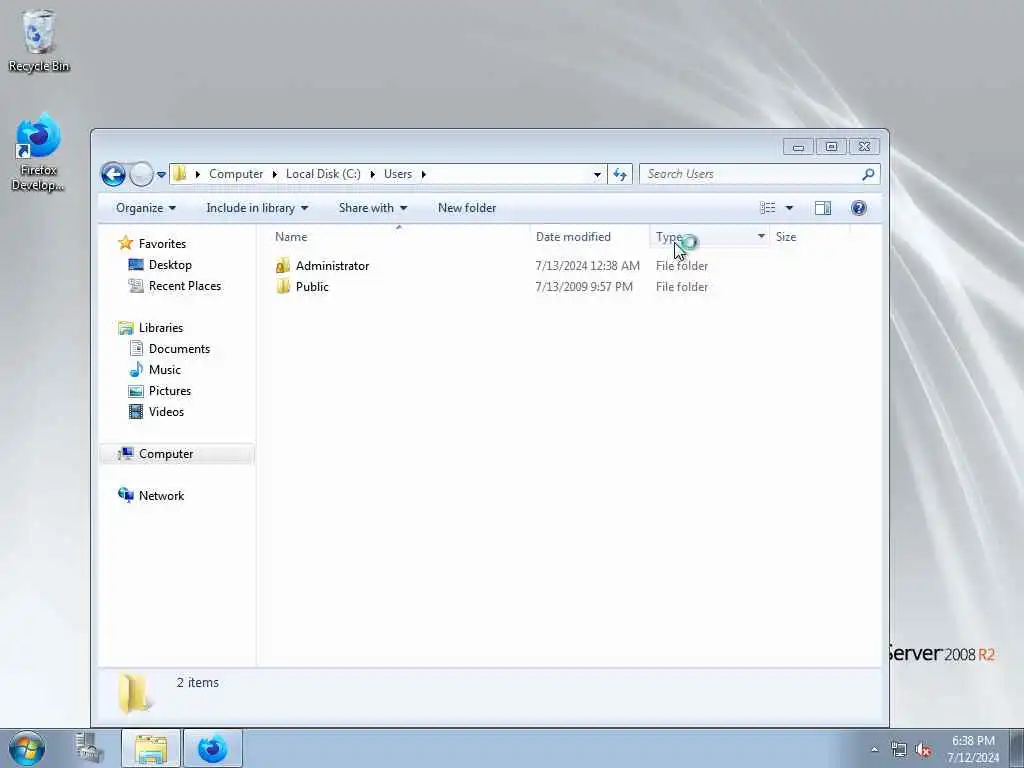Select Computer in the address breadcrumb

(236, 174)
